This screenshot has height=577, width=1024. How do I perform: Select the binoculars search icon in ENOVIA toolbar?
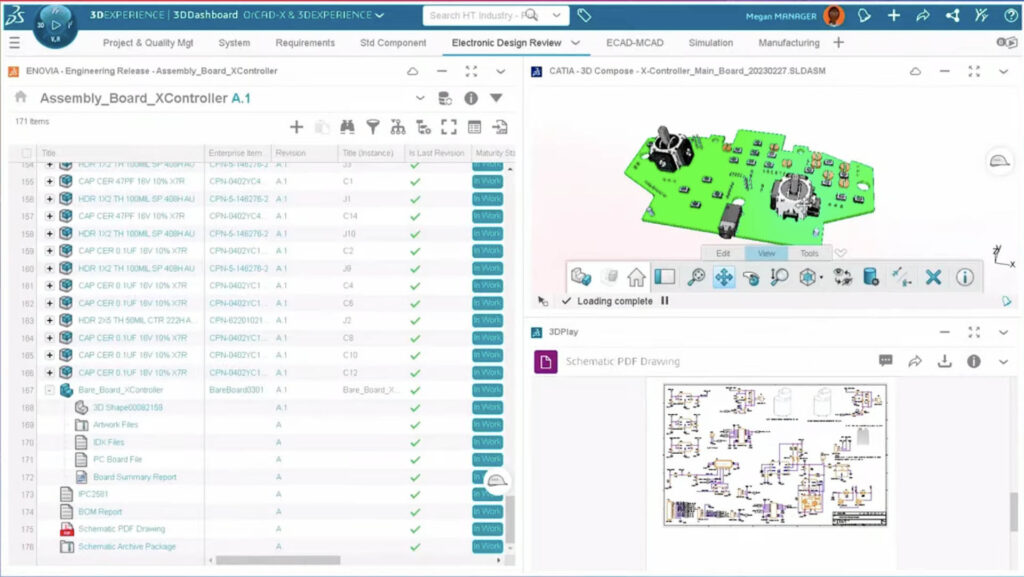tap(348, 127)
